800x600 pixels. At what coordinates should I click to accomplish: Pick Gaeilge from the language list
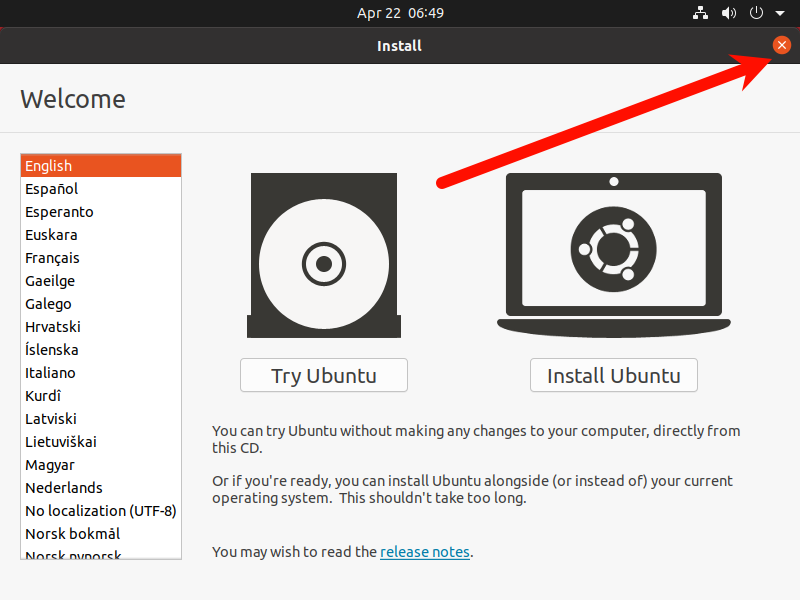coord(101,281)
